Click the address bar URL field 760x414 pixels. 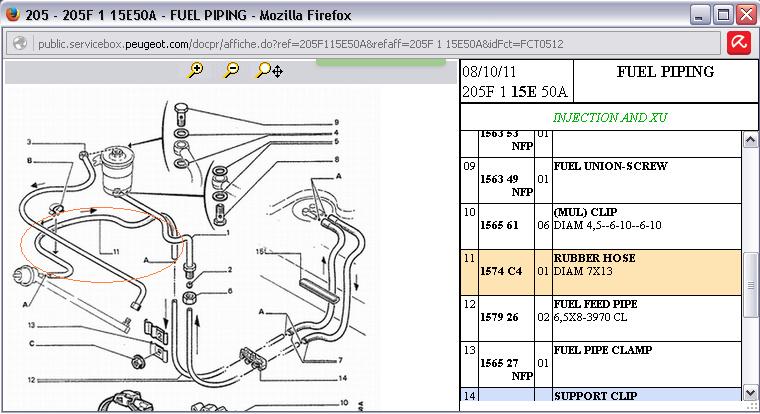point(364,44)
